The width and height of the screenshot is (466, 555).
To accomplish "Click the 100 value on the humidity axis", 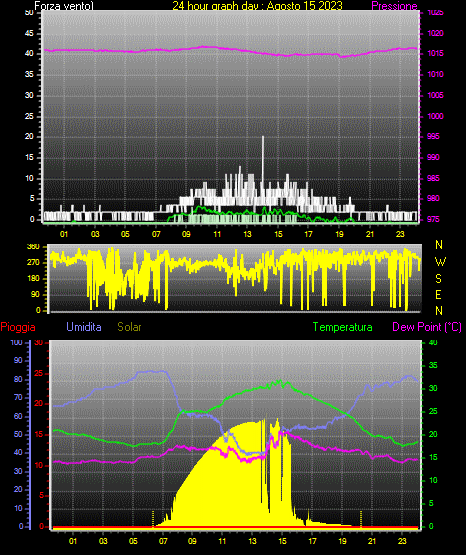I will coord(16,342).
